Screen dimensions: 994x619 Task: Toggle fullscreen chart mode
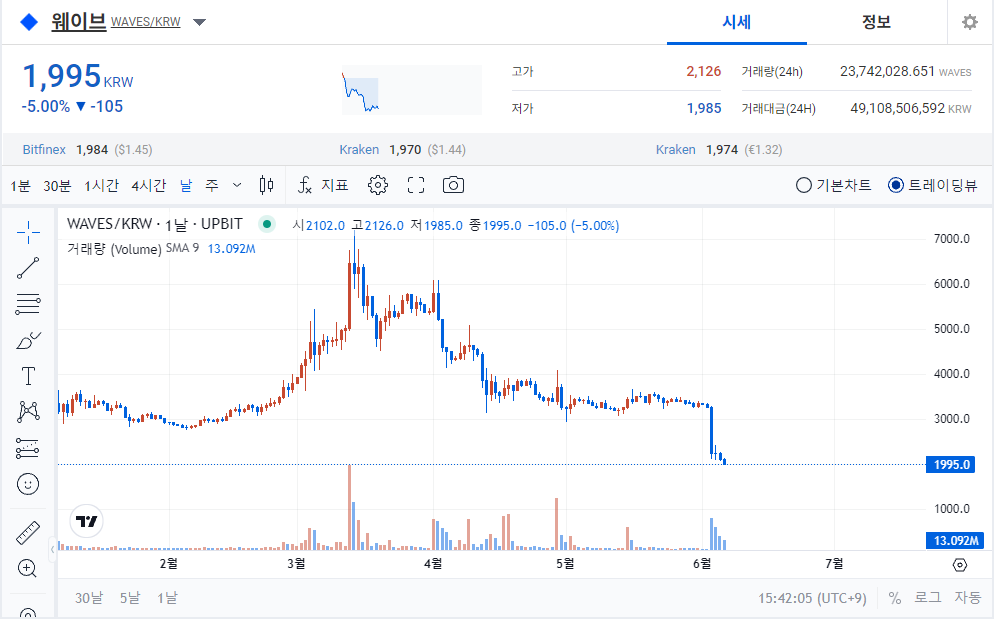[x=416, y=185]
